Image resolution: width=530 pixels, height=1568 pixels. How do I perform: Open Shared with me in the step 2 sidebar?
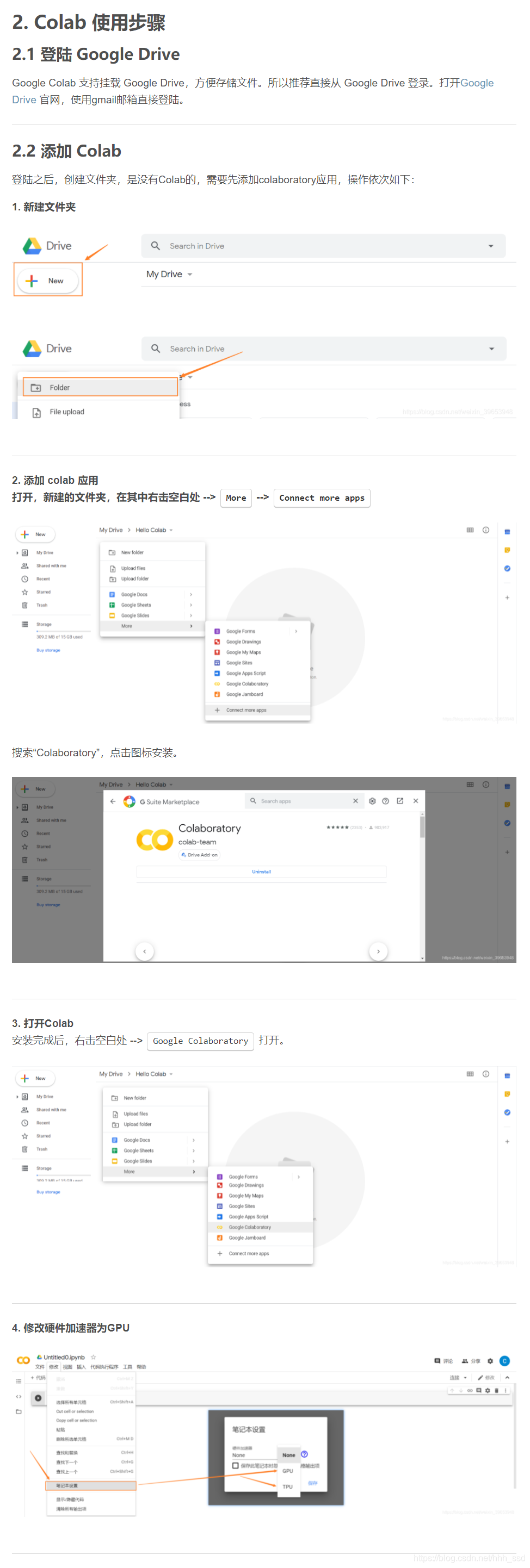point(51,565)
